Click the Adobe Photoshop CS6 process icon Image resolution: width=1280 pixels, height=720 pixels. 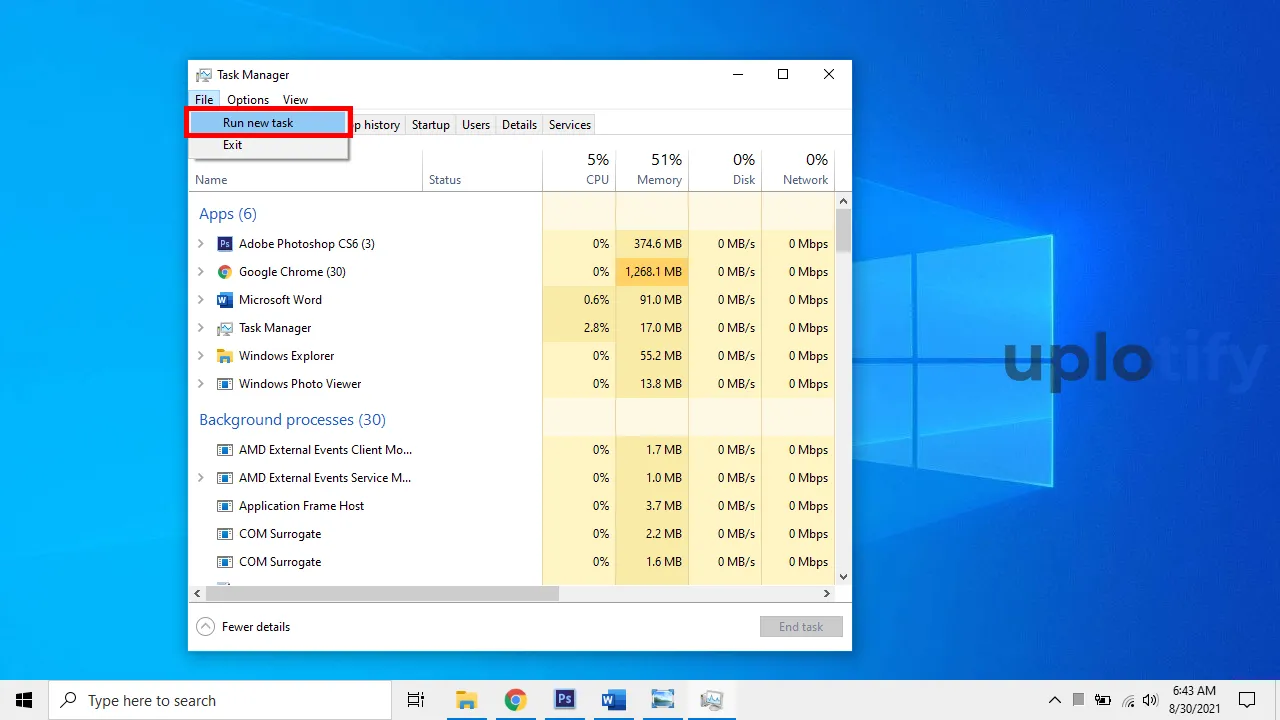click(x=225, y=244)
